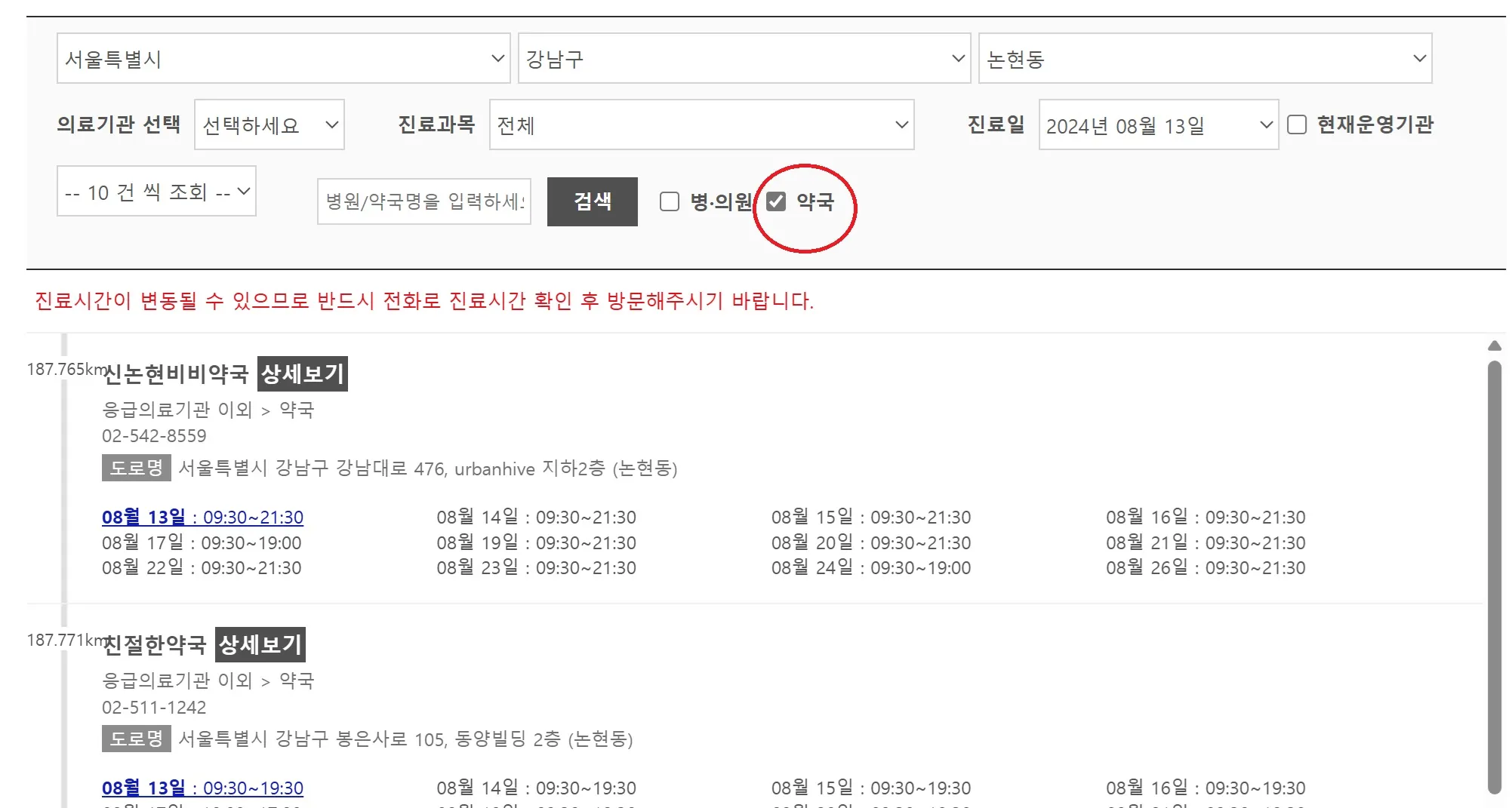The height and width of the screenshot is (808, 1512).
Task: Click the scrollbar up arrow
Action: point(1495,346)
